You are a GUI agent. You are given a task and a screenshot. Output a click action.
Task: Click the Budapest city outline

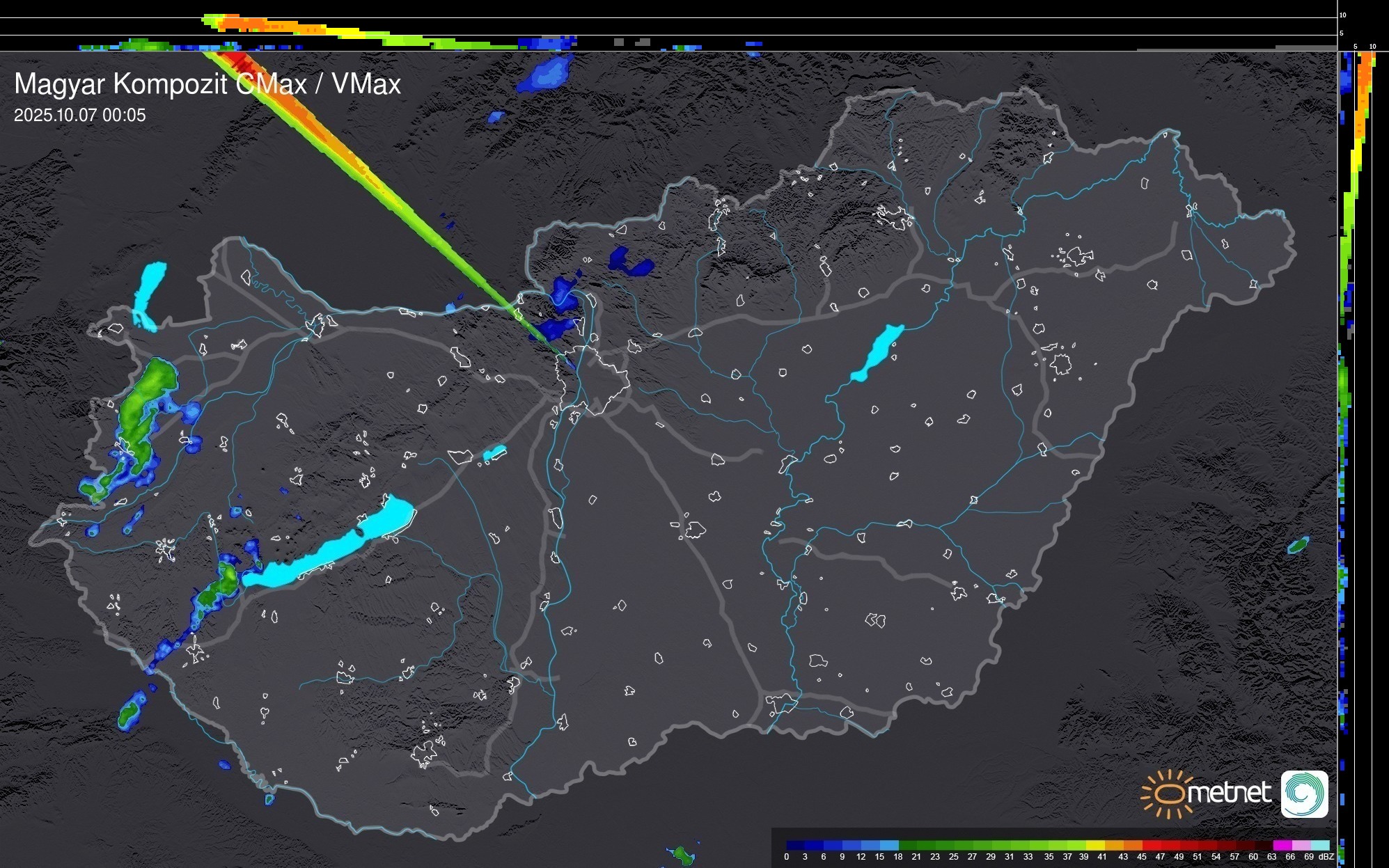592,379
